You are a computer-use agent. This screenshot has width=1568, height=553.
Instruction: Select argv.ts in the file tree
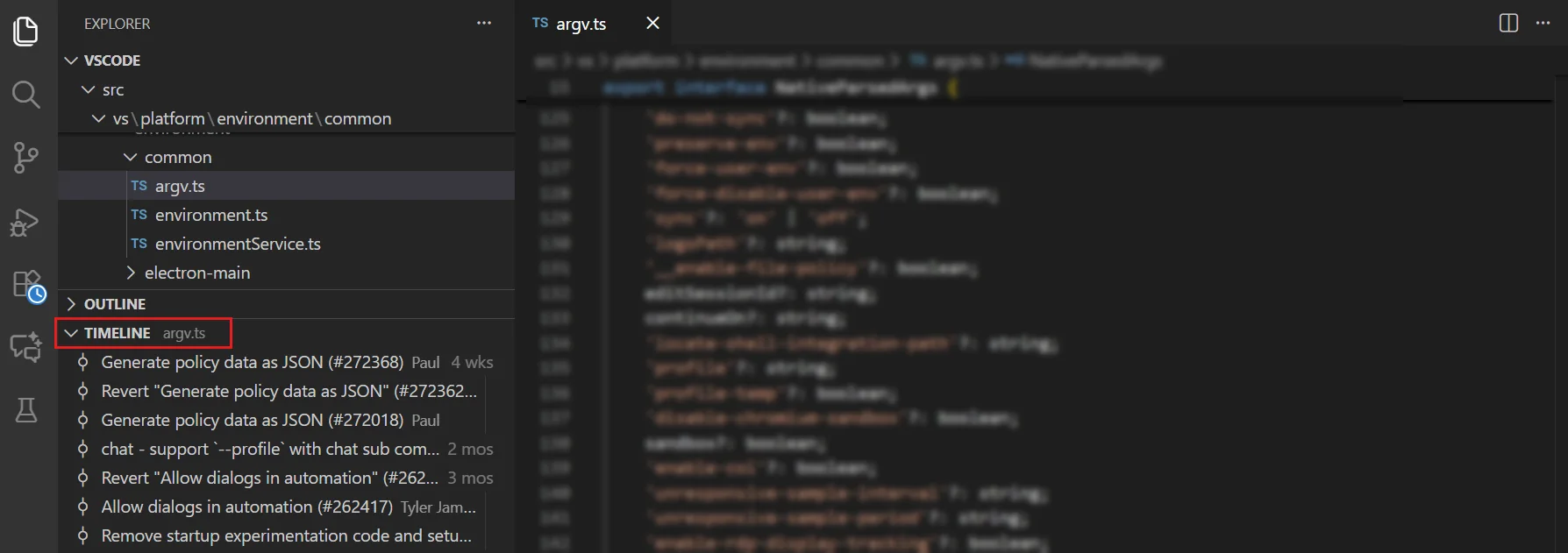click(286, 186)
